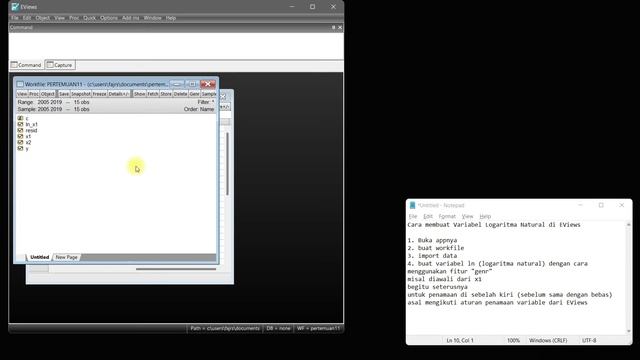Close the Command pane
640x360 pixels.
[x=340, y=27]
